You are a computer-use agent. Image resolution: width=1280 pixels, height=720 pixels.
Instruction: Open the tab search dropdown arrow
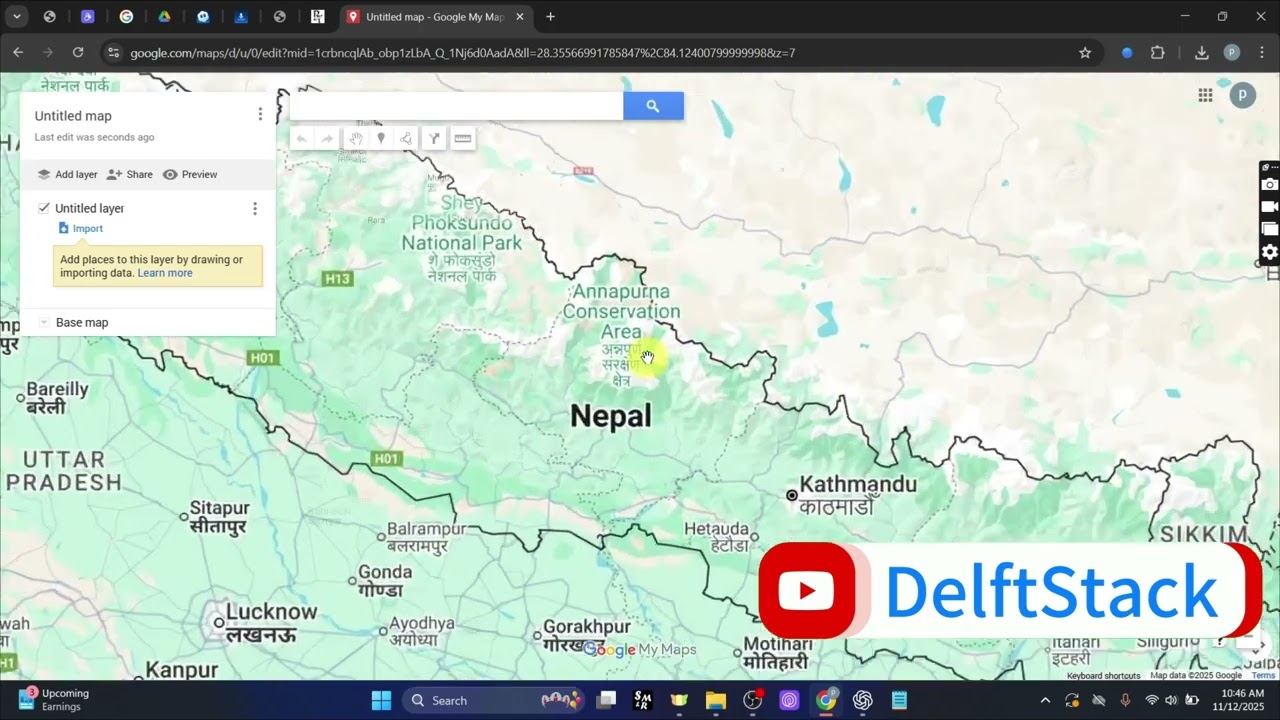point(16,17)
